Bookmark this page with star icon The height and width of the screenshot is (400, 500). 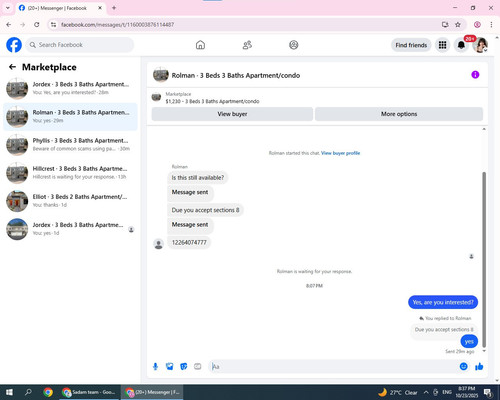click(458, 25)
